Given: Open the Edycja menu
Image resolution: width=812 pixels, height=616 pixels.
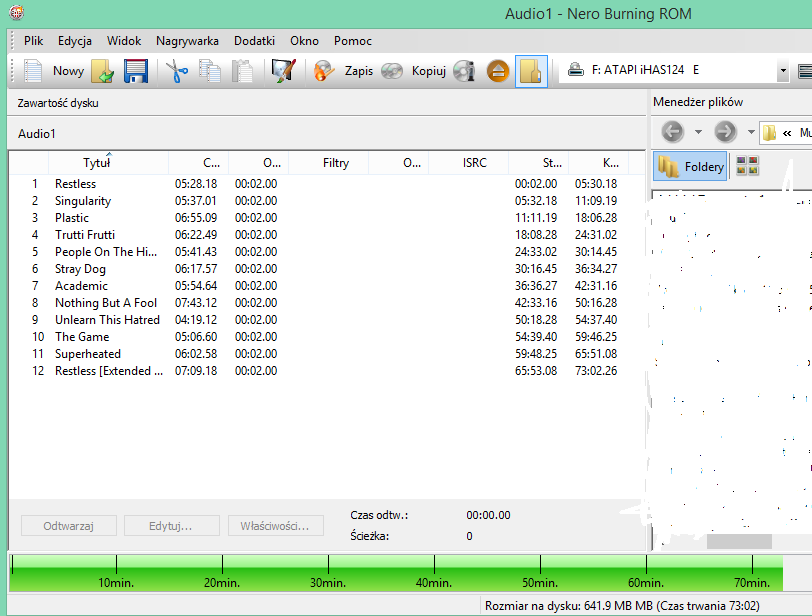Looking at the screenshot, I should (75, 41).
